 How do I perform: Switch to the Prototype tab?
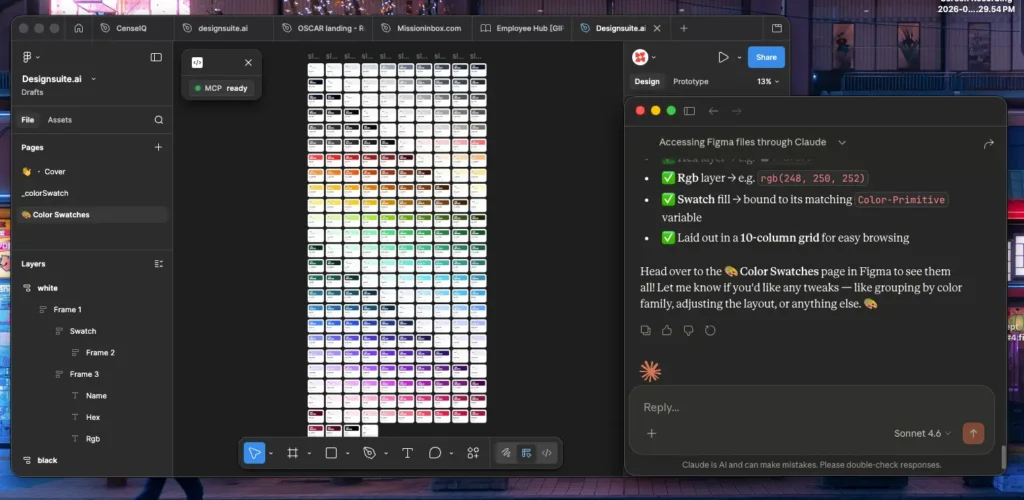pyautogui.click(x=690, y=81)
